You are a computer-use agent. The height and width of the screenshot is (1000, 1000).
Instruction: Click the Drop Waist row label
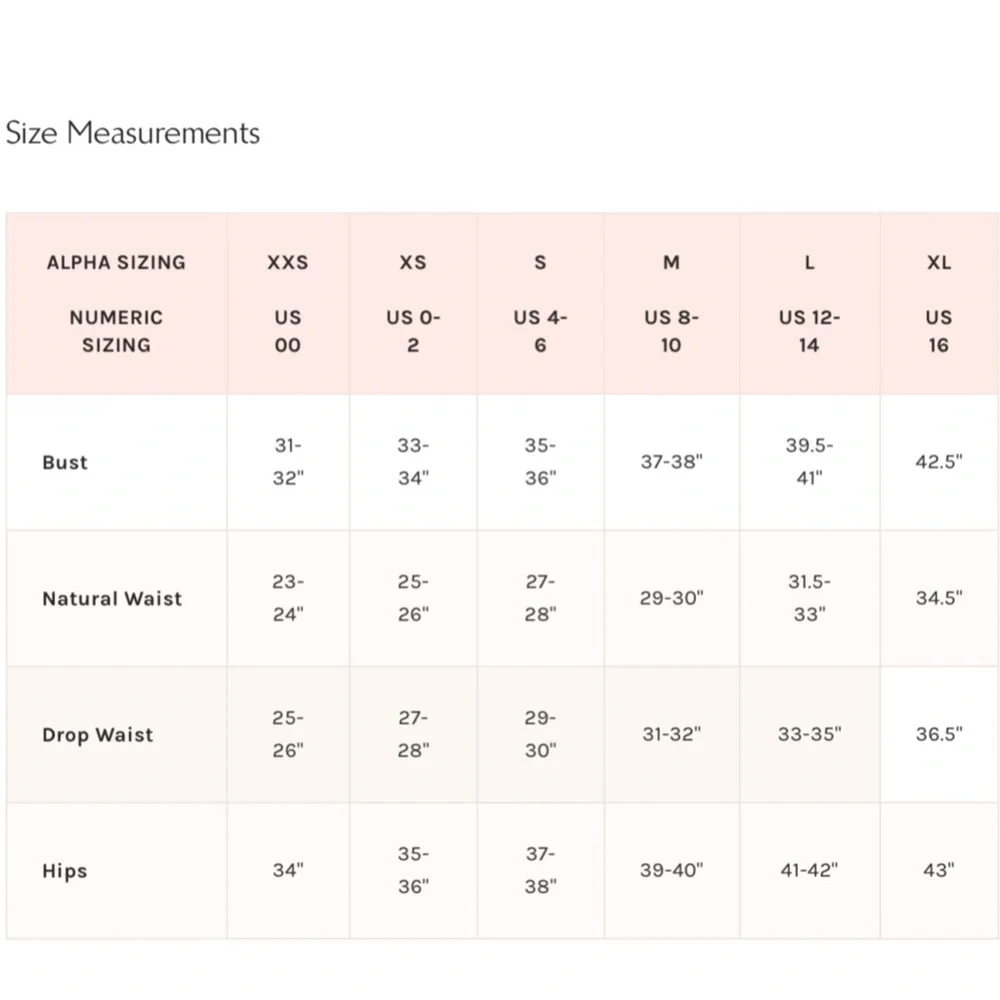(x=98, y=735)
